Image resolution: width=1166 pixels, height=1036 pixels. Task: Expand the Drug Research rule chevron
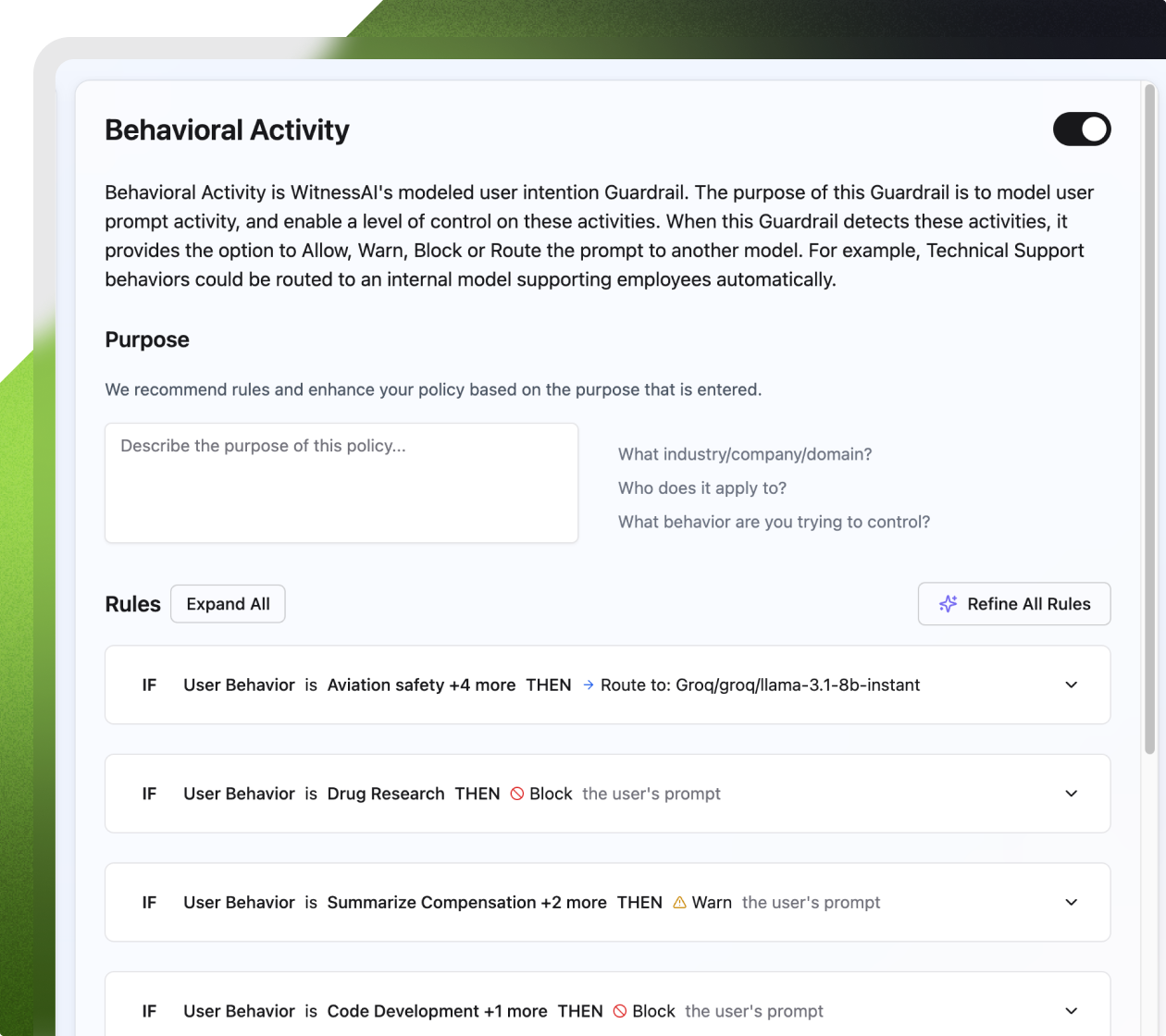click(x=1071, y=794)
